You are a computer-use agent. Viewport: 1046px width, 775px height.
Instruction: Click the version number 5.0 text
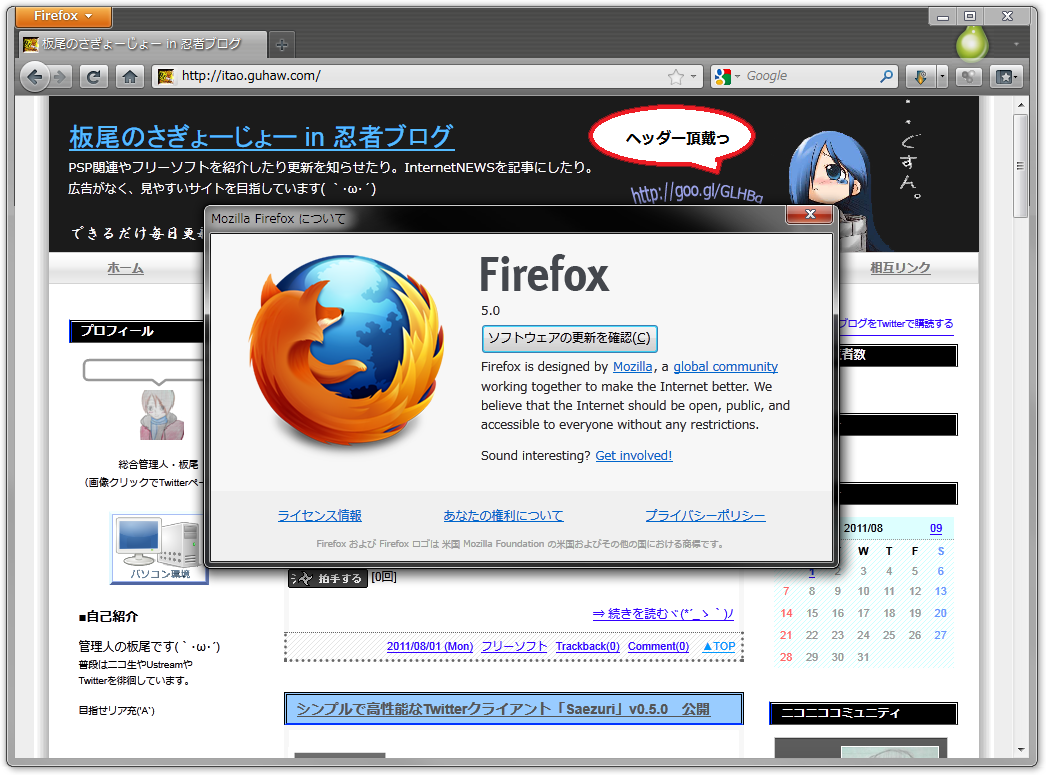490,311
